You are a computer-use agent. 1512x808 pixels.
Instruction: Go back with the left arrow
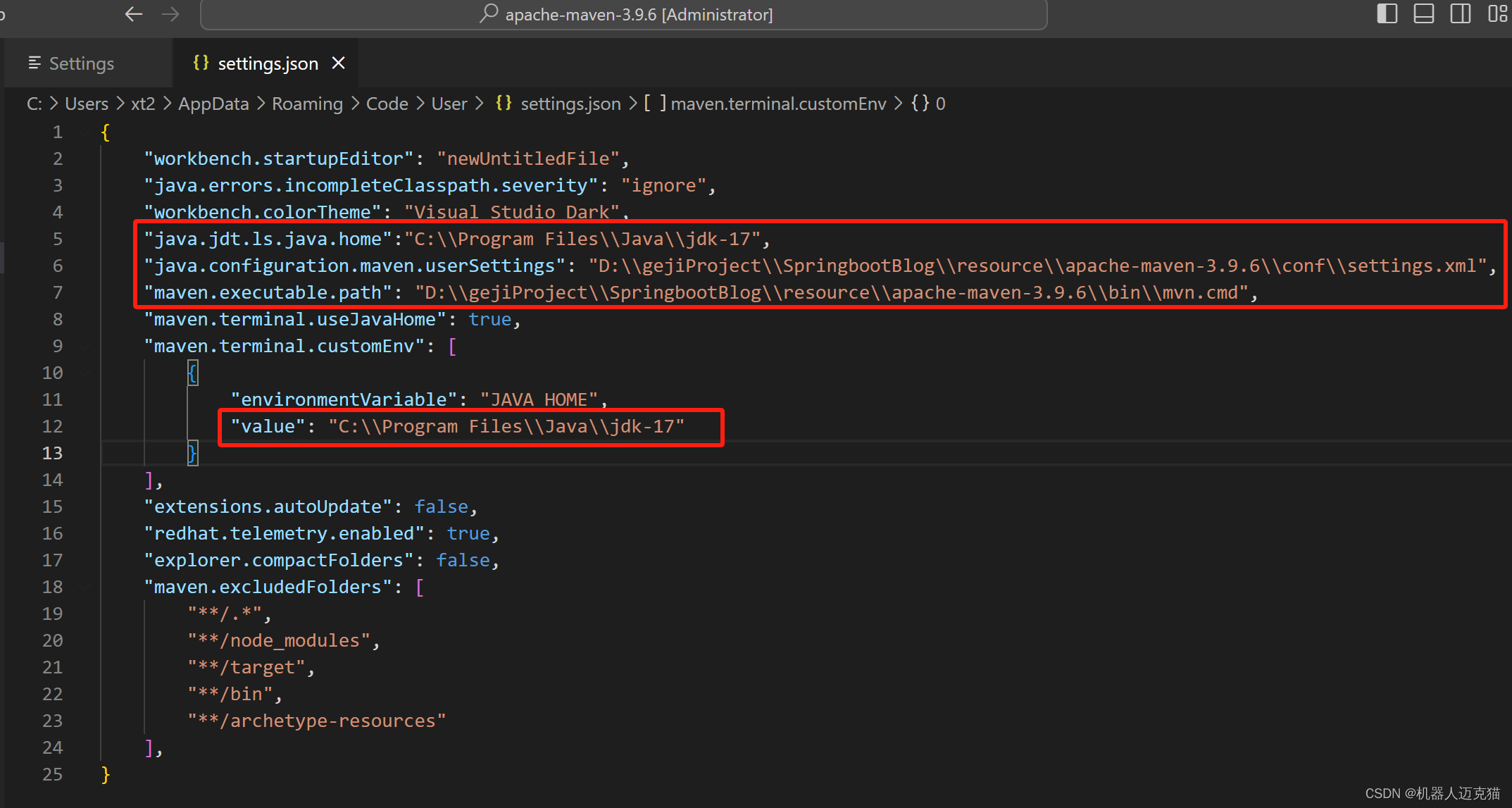tap(134, 14)
